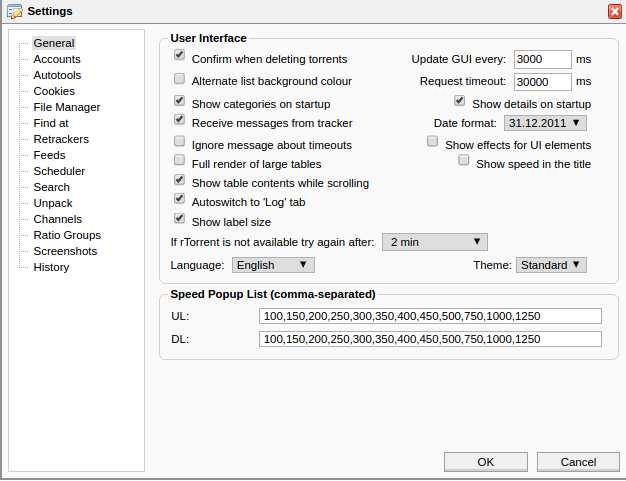Open the Scheduler section
Image resolution: width=626 pixels, height=481 pixels.
tap(59, 171)
